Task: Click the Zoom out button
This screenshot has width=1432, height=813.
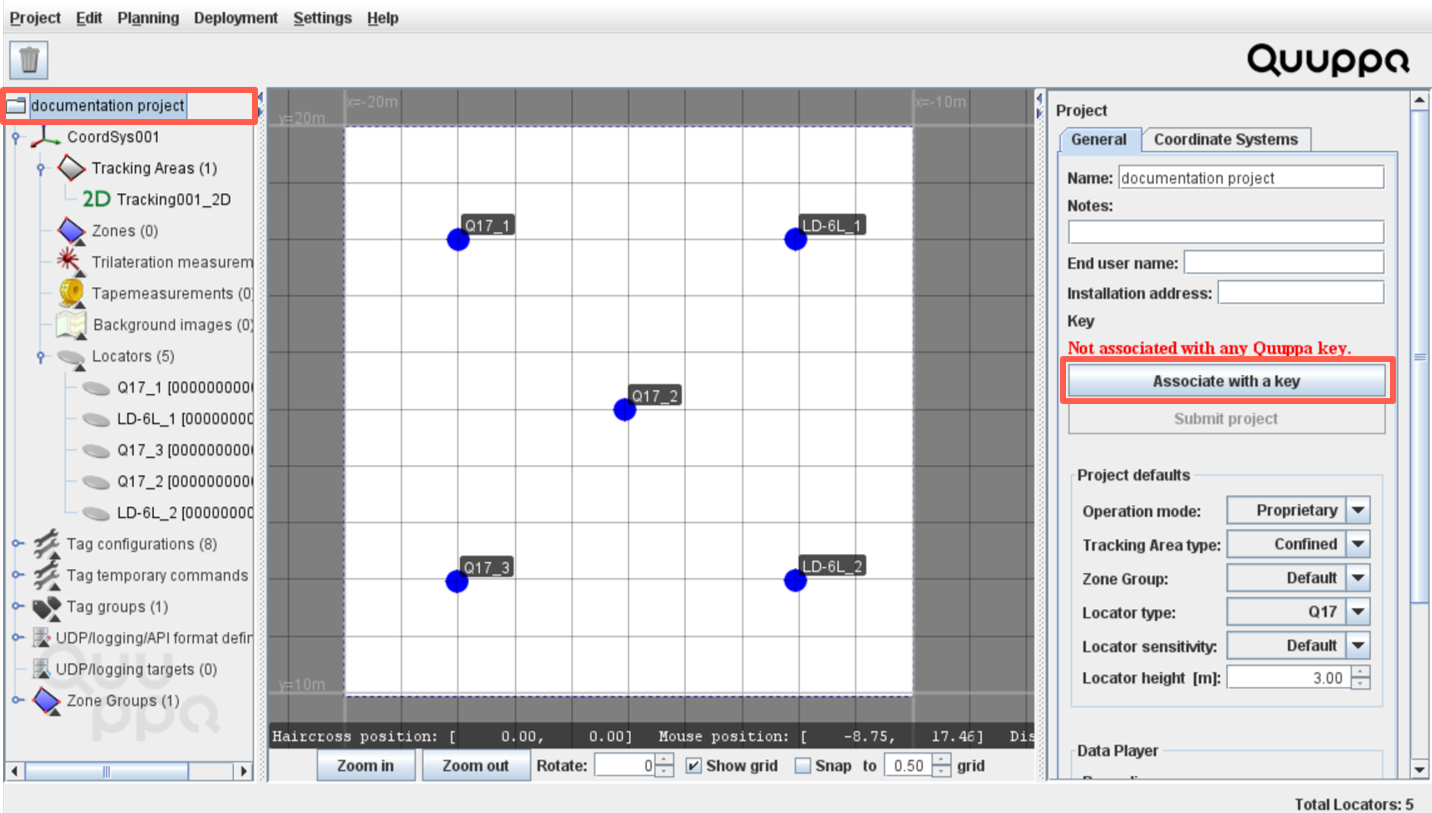Action: 476,766
